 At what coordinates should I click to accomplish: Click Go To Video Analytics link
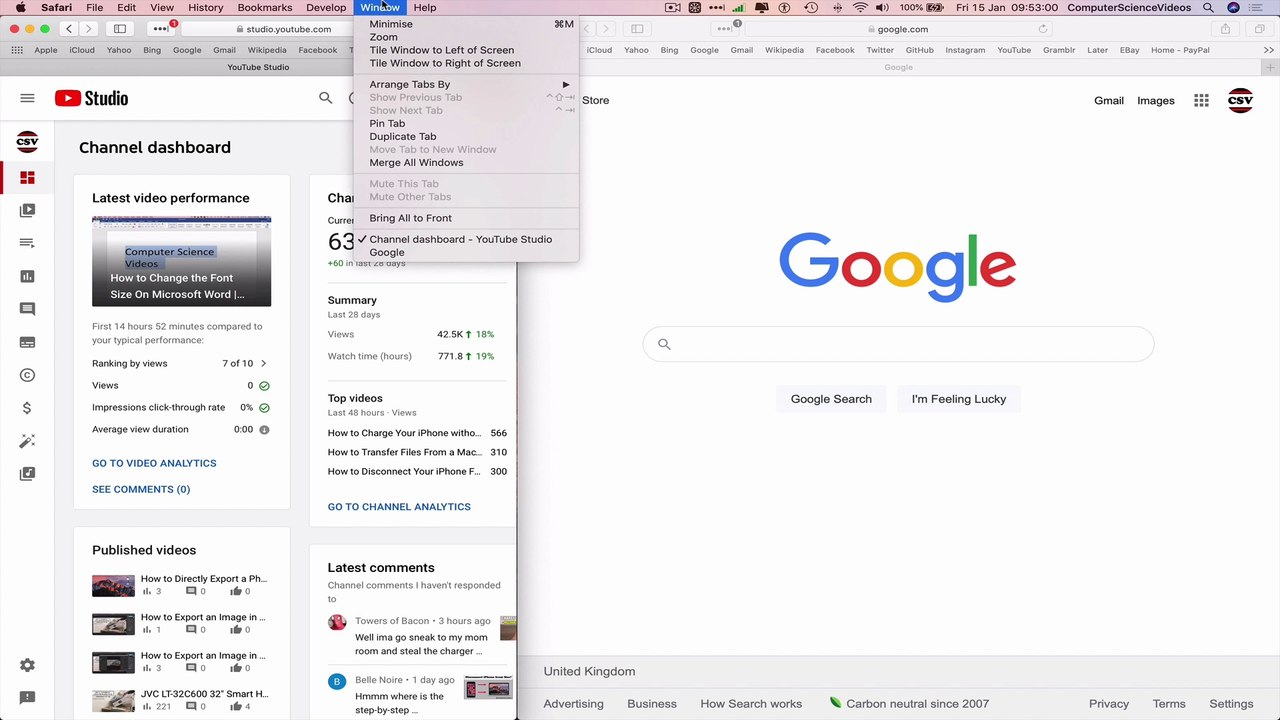point(154,463)
